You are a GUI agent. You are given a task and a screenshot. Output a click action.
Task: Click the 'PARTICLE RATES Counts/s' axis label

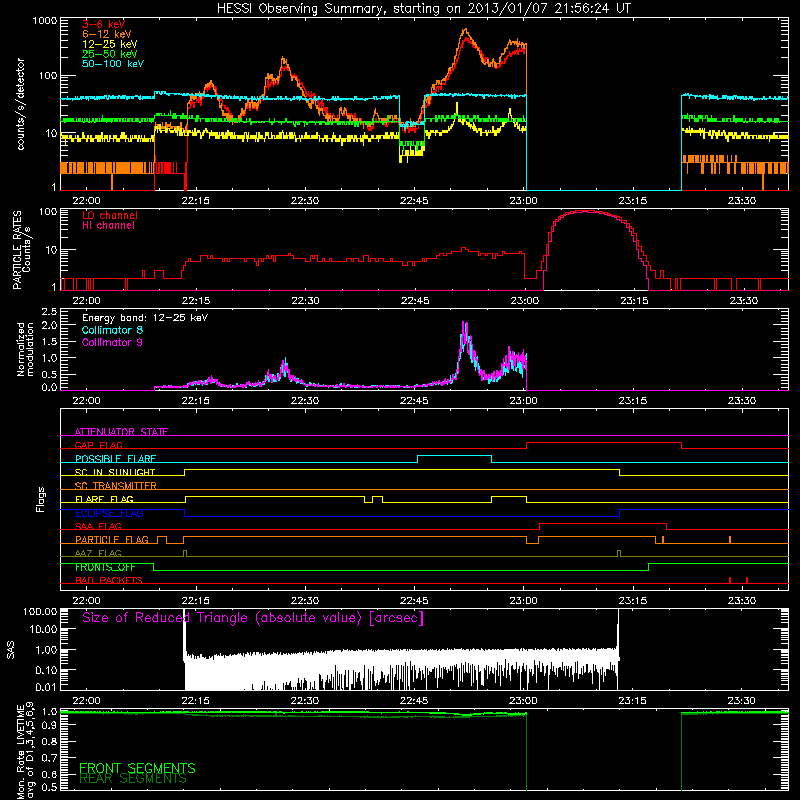pyautogui.click(x=21, y=250)
